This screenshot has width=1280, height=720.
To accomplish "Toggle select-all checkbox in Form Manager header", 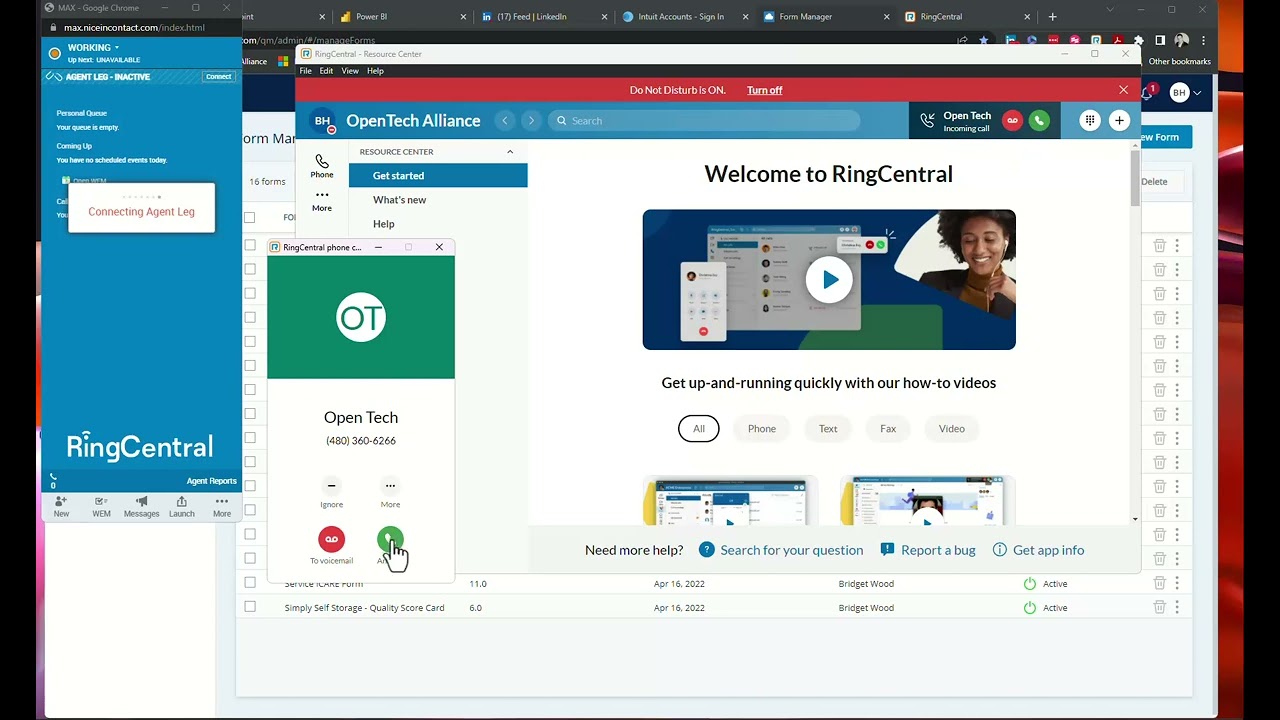I will click(250, 217).
